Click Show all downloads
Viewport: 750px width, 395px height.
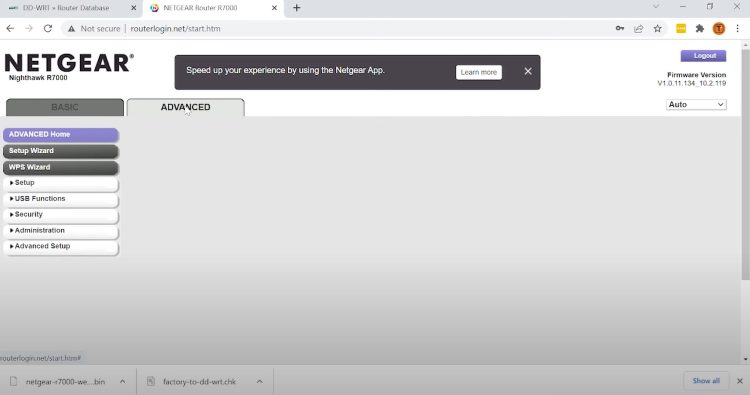(x=706, y=381)
